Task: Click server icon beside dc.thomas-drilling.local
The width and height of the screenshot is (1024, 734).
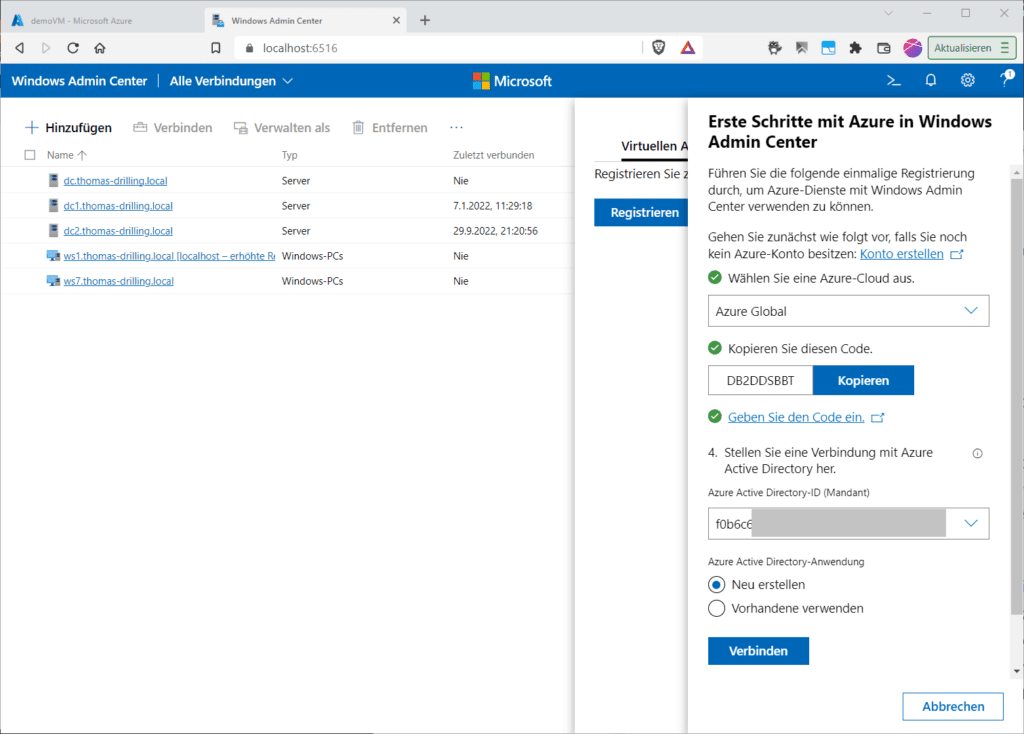Action: (54, 180)
